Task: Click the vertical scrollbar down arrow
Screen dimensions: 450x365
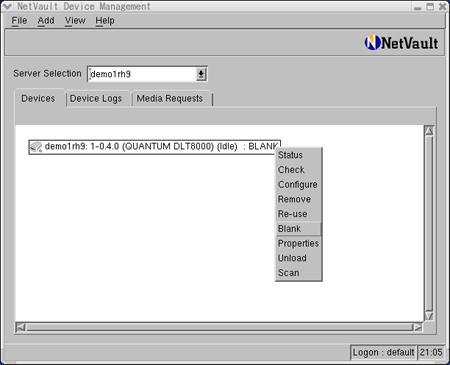Action: [429, 316]
